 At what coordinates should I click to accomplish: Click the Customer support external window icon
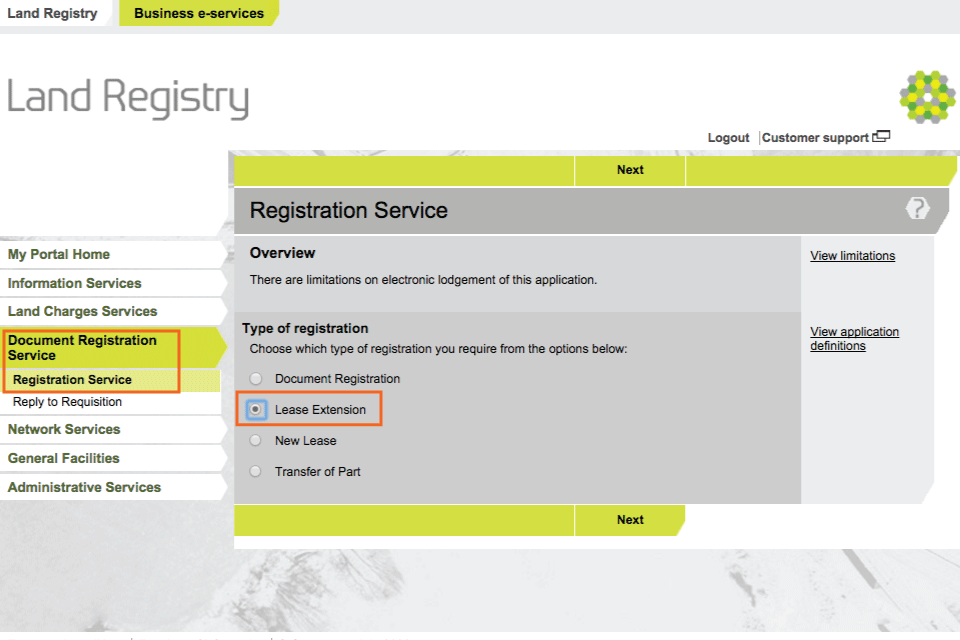click(881, 136)
